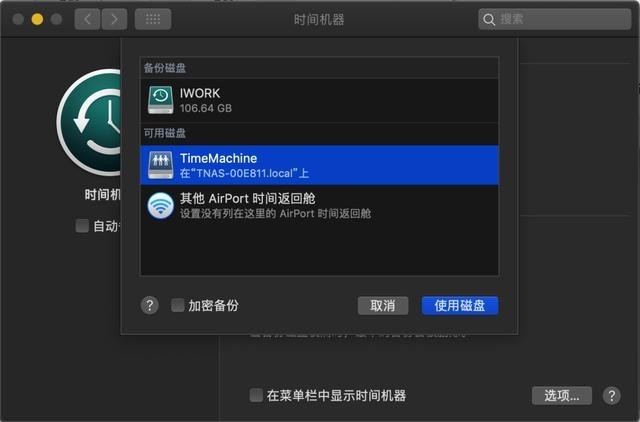Image resolution: width=640 pixels, height=422 pixels.
Task: Open help from the dialog's question mark button
Action: coord(150,305)
